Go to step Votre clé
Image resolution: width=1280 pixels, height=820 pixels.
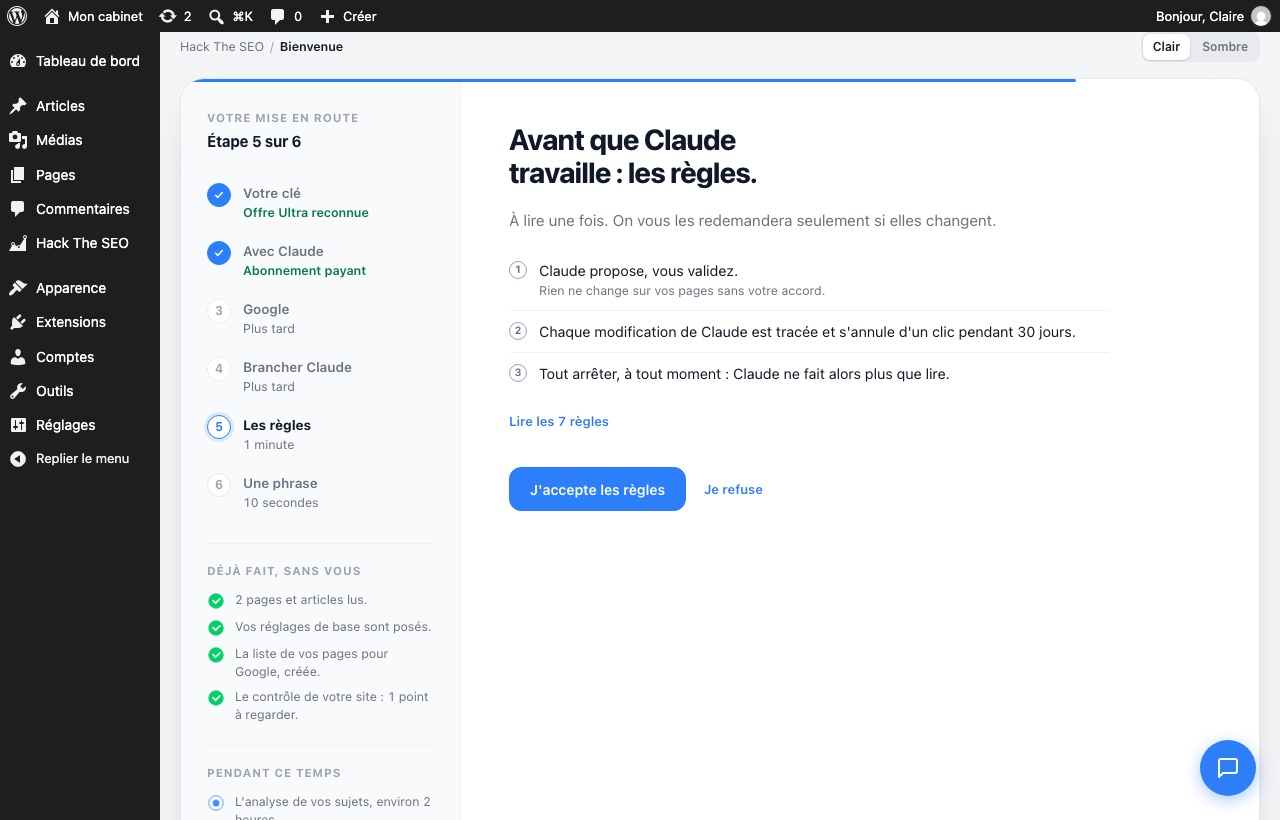pos(320,202)
